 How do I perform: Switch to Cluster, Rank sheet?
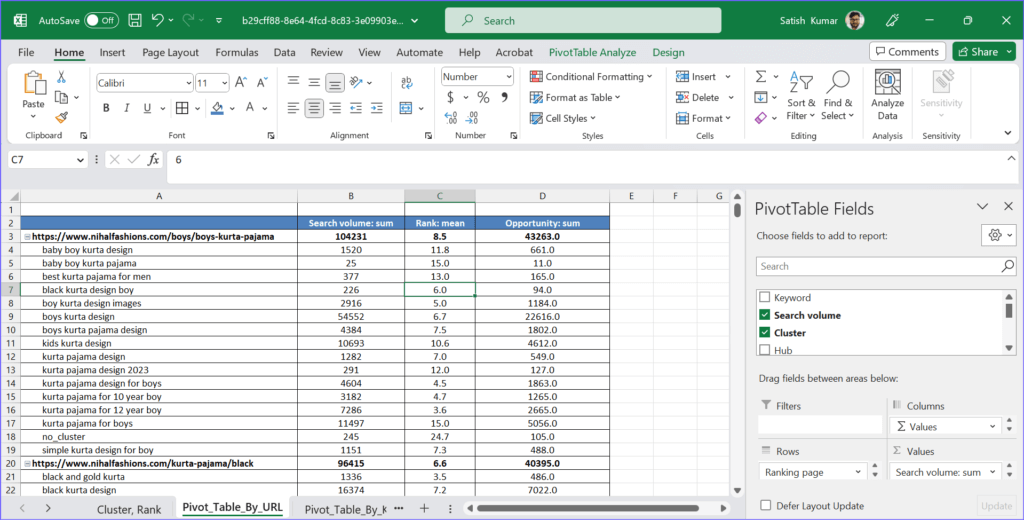pyautogui.click(x=129, y=510)
